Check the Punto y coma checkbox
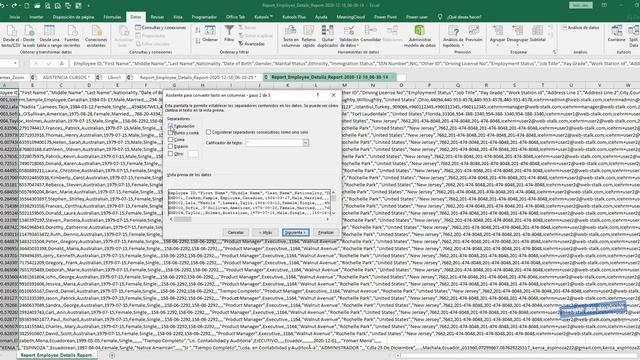 pos(171,133)
